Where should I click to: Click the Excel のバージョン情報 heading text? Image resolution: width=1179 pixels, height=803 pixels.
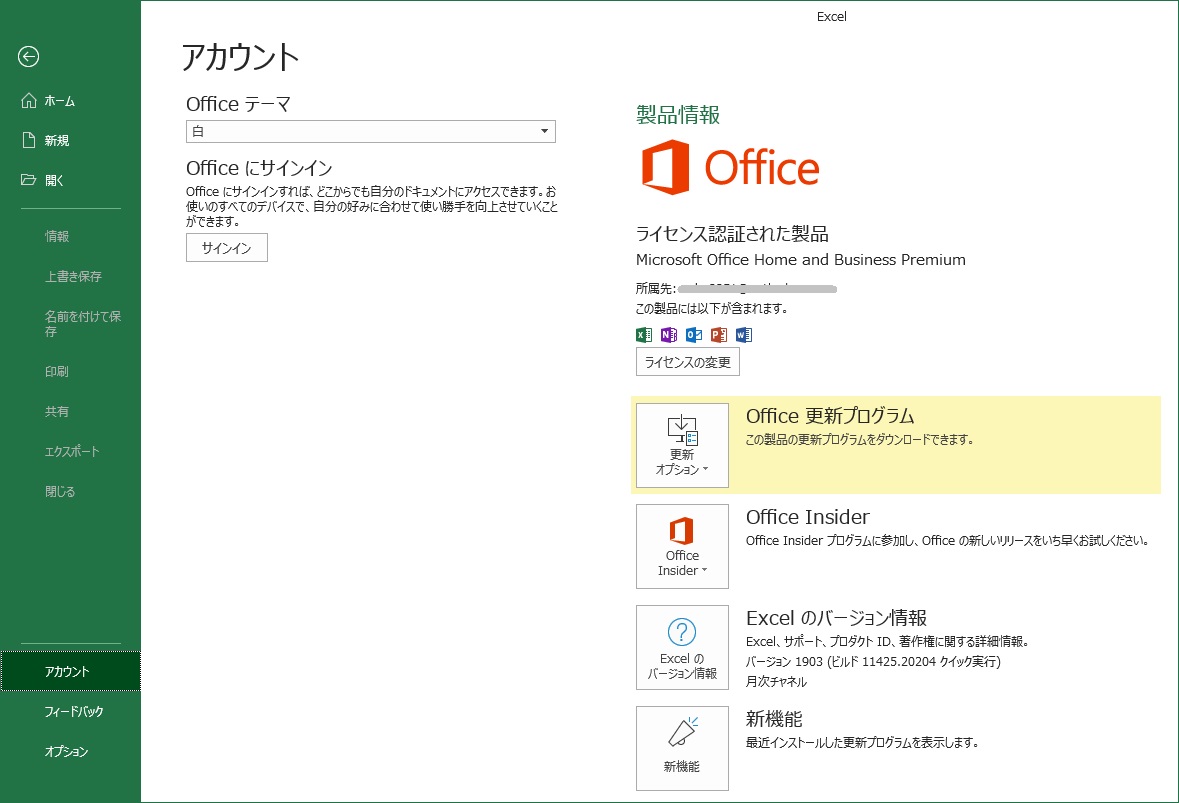coord(836,618)
